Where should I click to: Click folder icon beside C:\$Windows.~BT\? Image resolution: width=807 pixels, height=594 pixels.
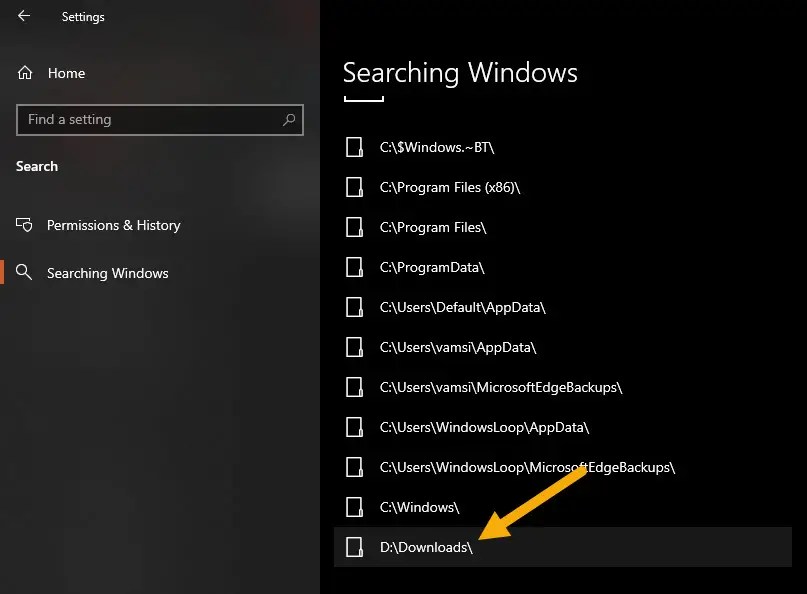[354, 147]
